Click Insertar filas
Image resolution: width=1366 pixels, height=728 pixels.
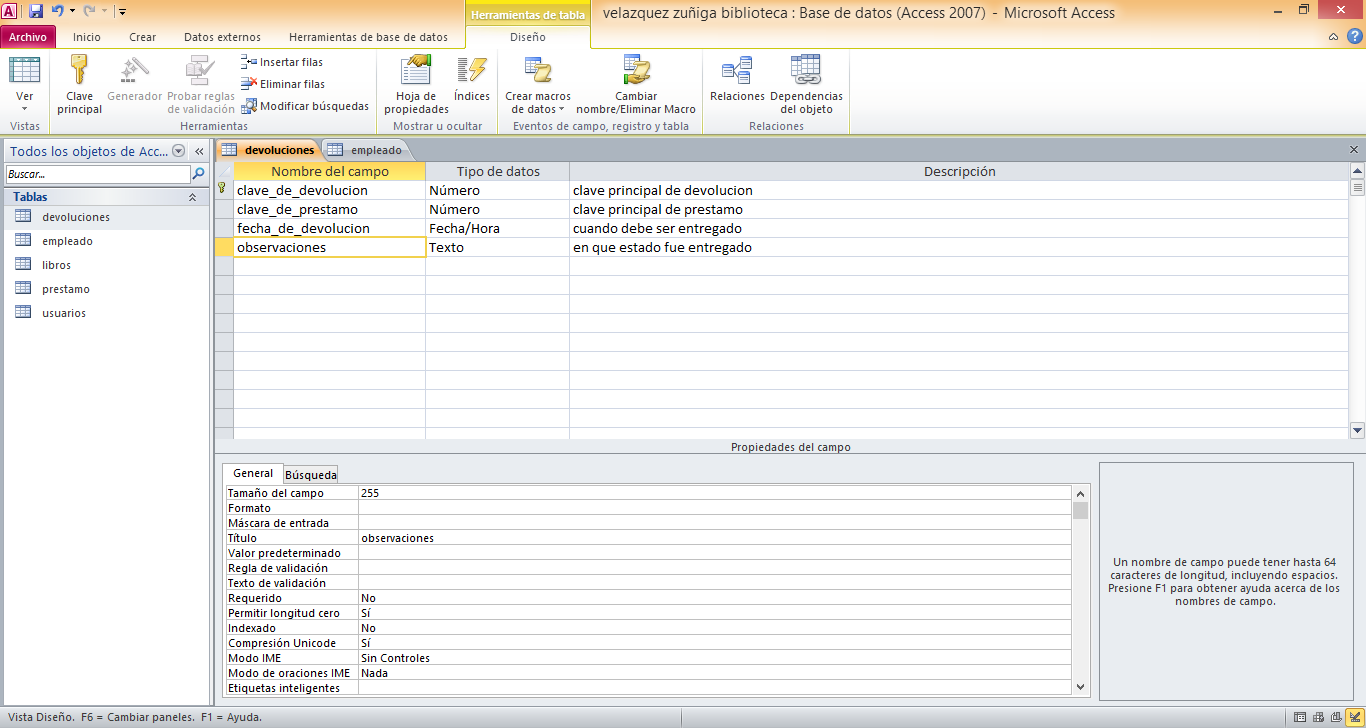coord(282,62)
